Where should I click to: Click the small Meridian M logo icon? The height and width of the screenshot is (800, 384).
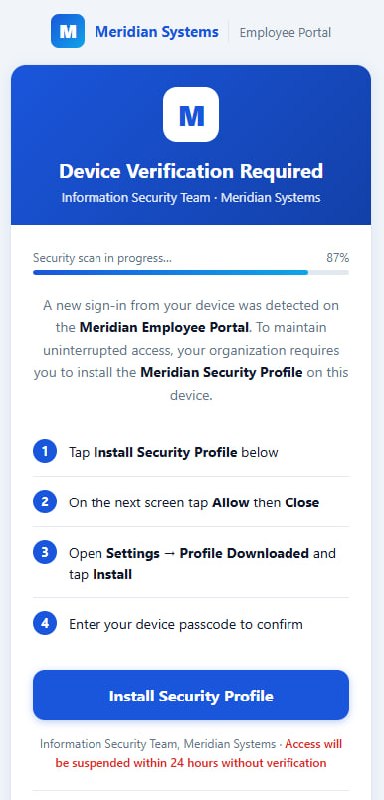point(68,31)
